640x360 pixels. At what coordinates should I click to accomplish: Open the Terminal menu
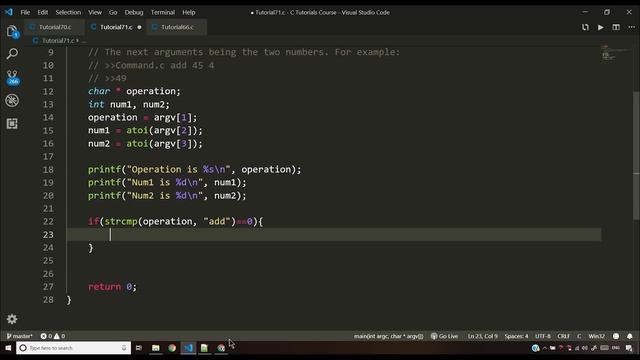point(163,12)
